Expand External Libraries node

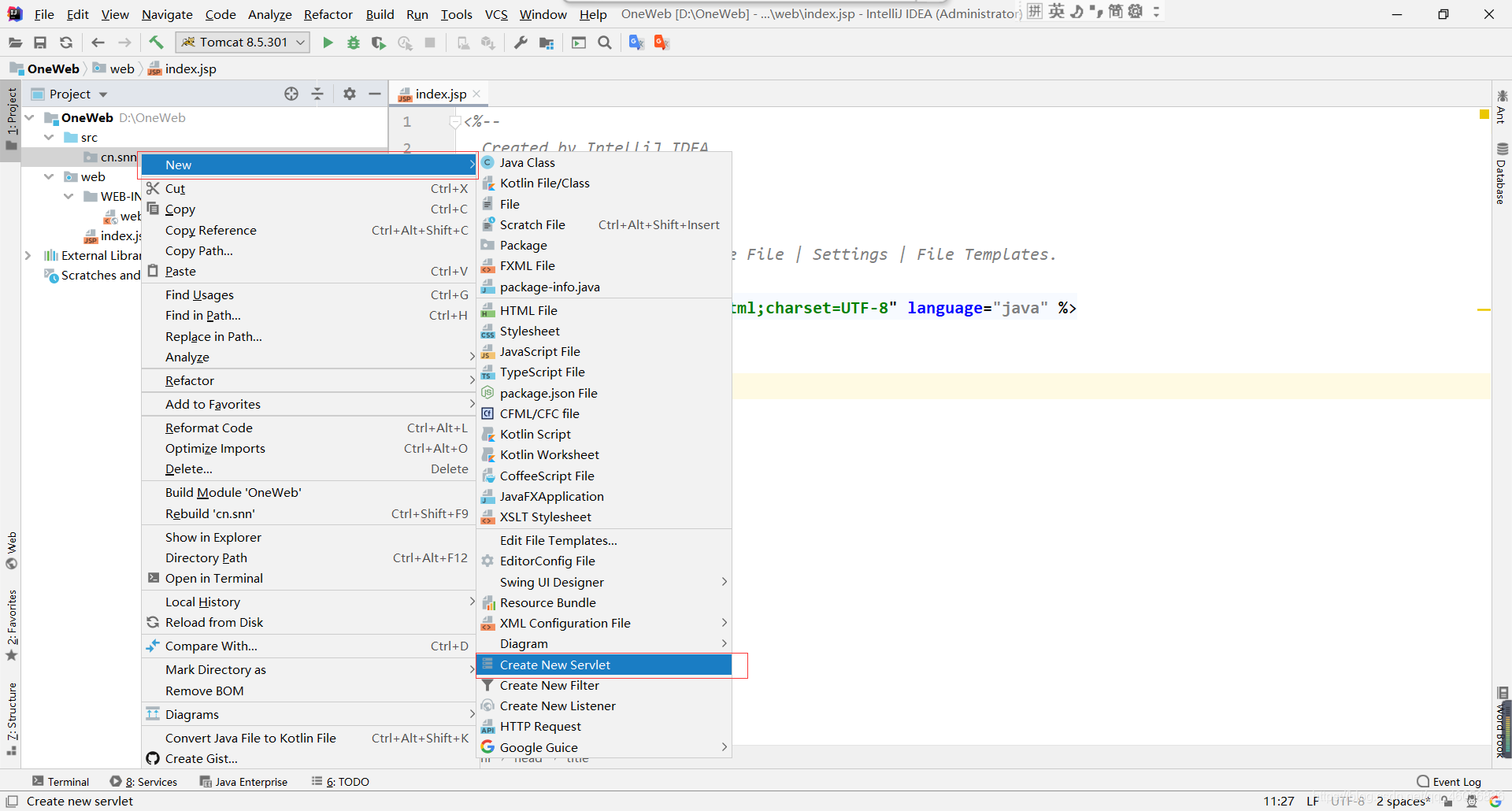coord(28,255)
